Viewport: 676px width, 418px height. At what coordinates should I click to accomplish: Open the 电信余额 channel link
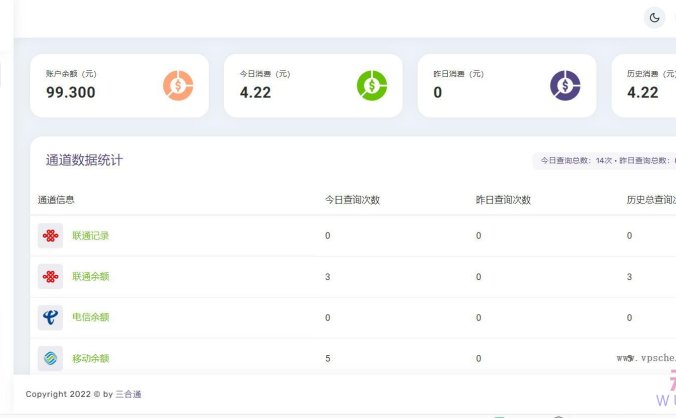pyautogui.click(x=91, y=317)
